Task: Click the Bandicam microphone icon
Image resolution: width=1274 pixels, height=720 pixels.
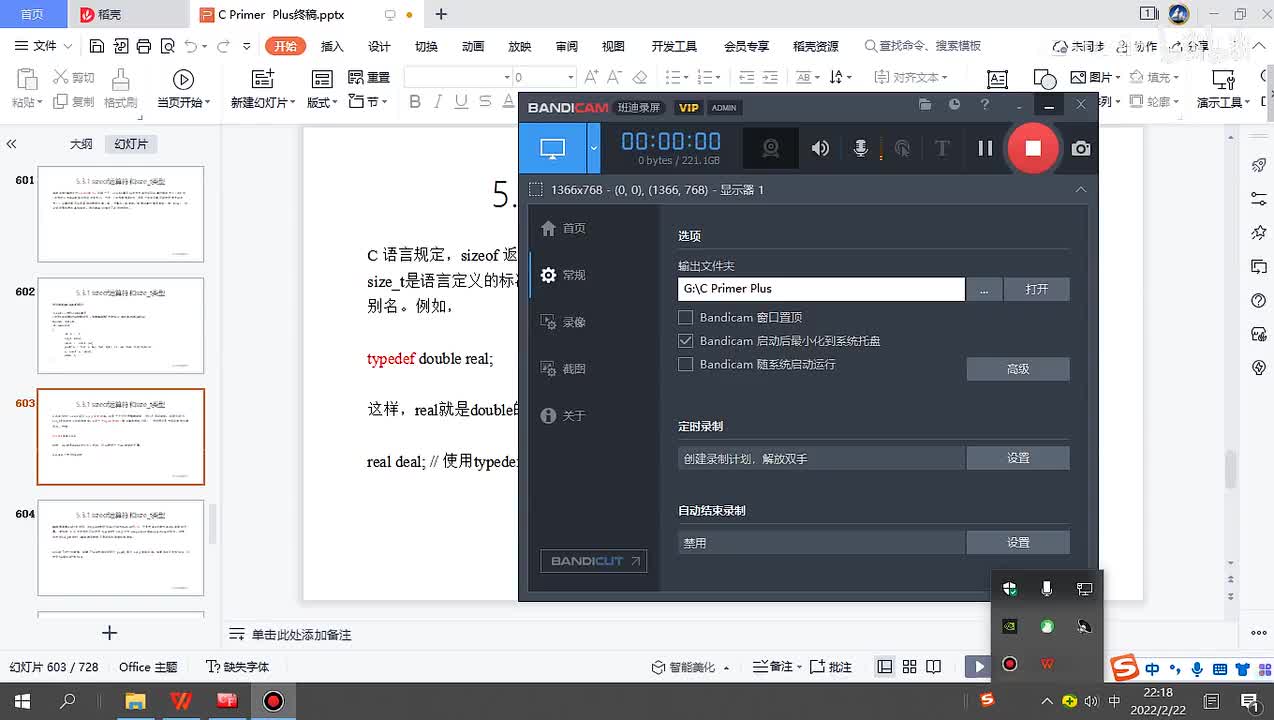Action: pyautogui.click(x=860, y=148)
